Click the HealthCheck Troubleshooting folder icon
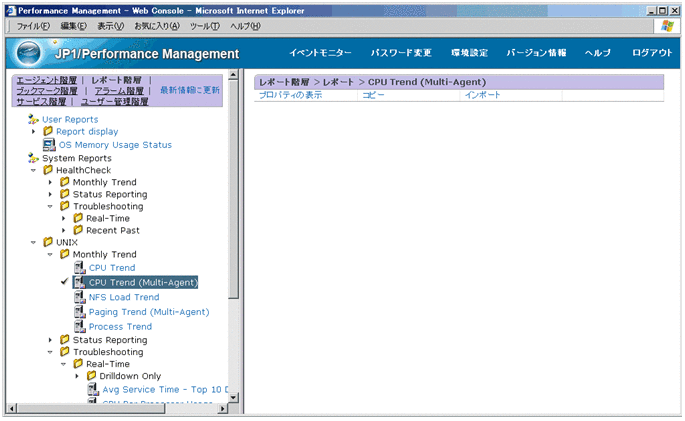 click(x=65, y=206)
